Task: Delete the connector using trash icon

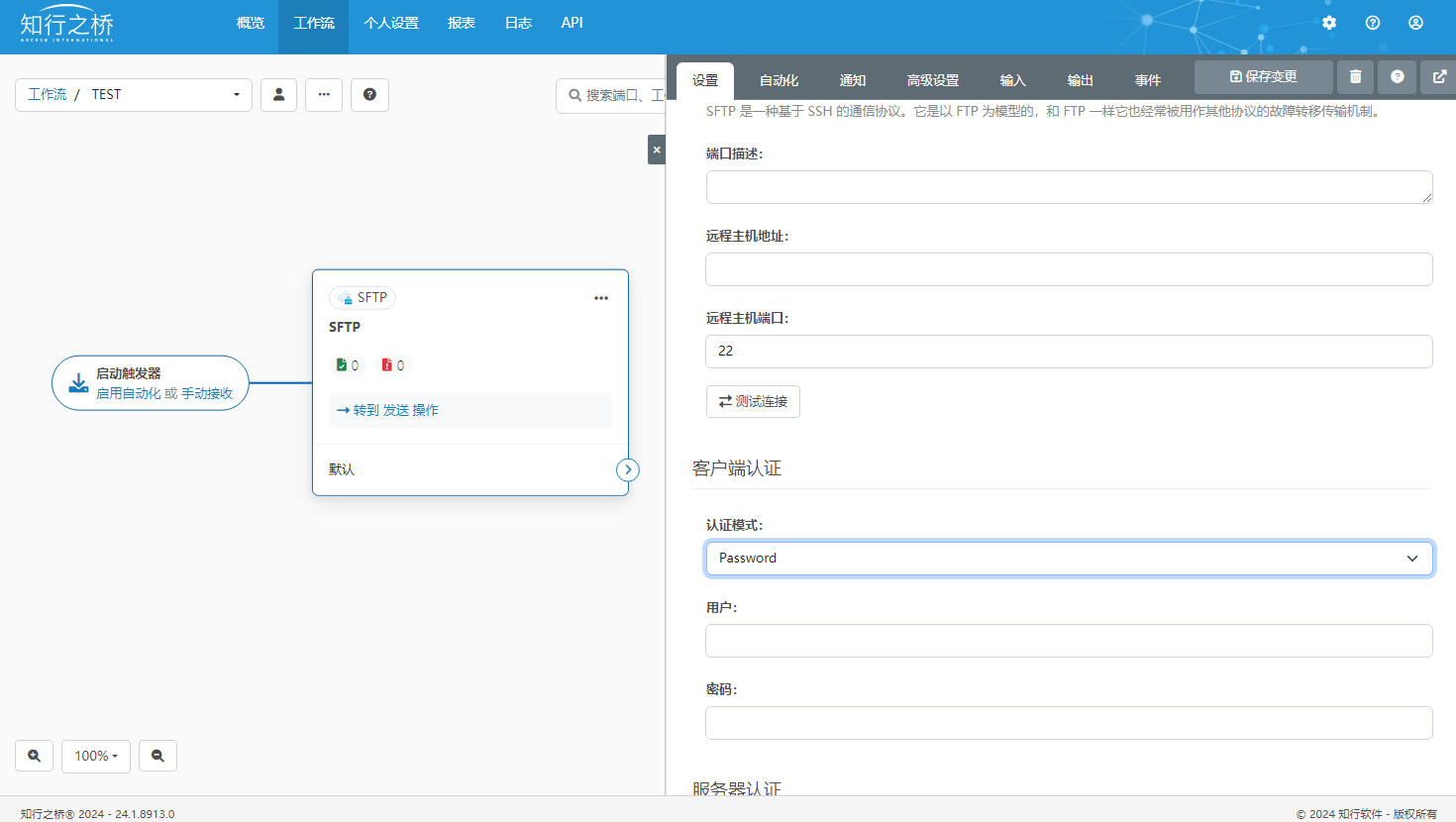Action: 1355,77
